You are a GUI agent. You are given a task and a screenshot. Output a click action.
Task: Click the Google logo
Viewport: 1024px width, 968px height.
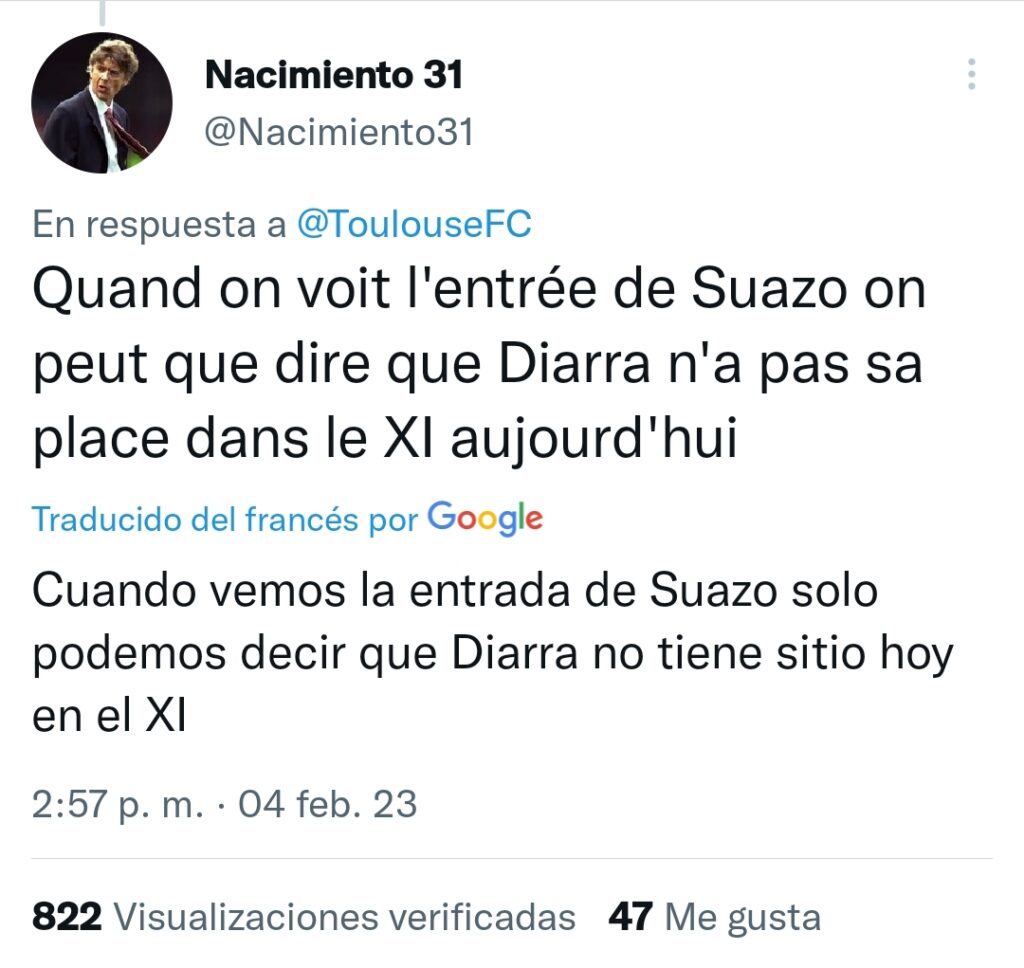(485, 518)
